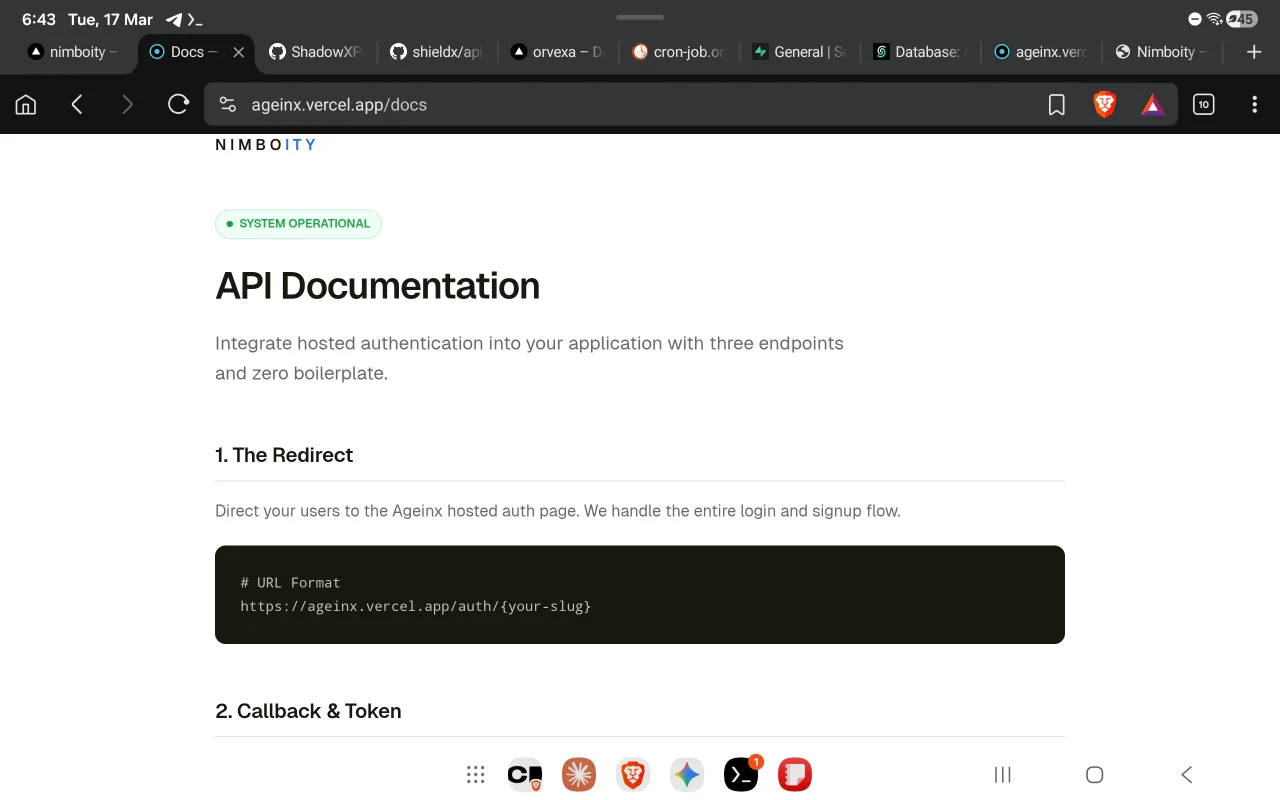
Task: Click the "2. Callback & Token" section heading
Action: 308,711
